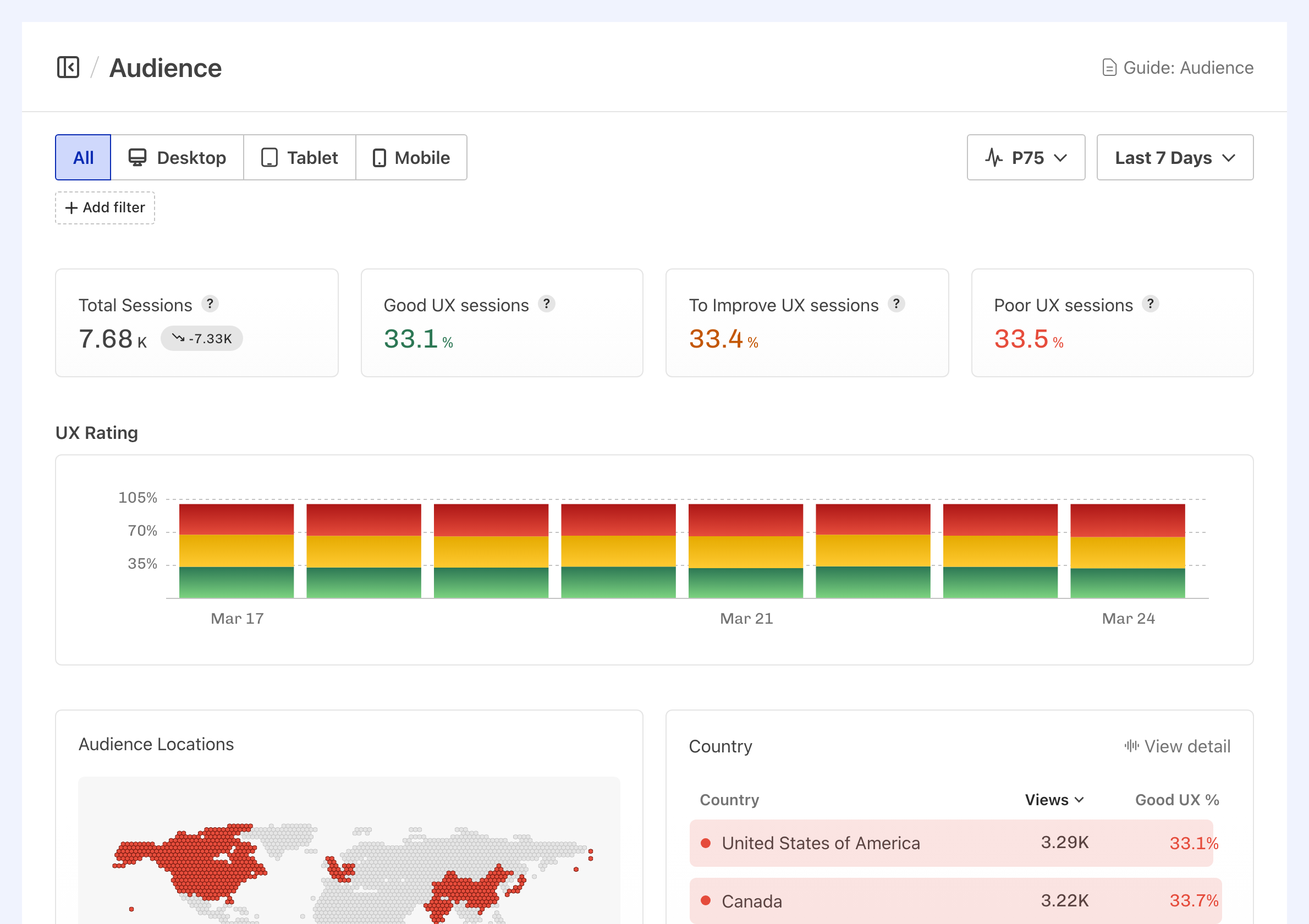Click the red status dot next to Canada
The width and height of the screenshot is (1309, 924).
pyautogui.click(x=706, y=901)
